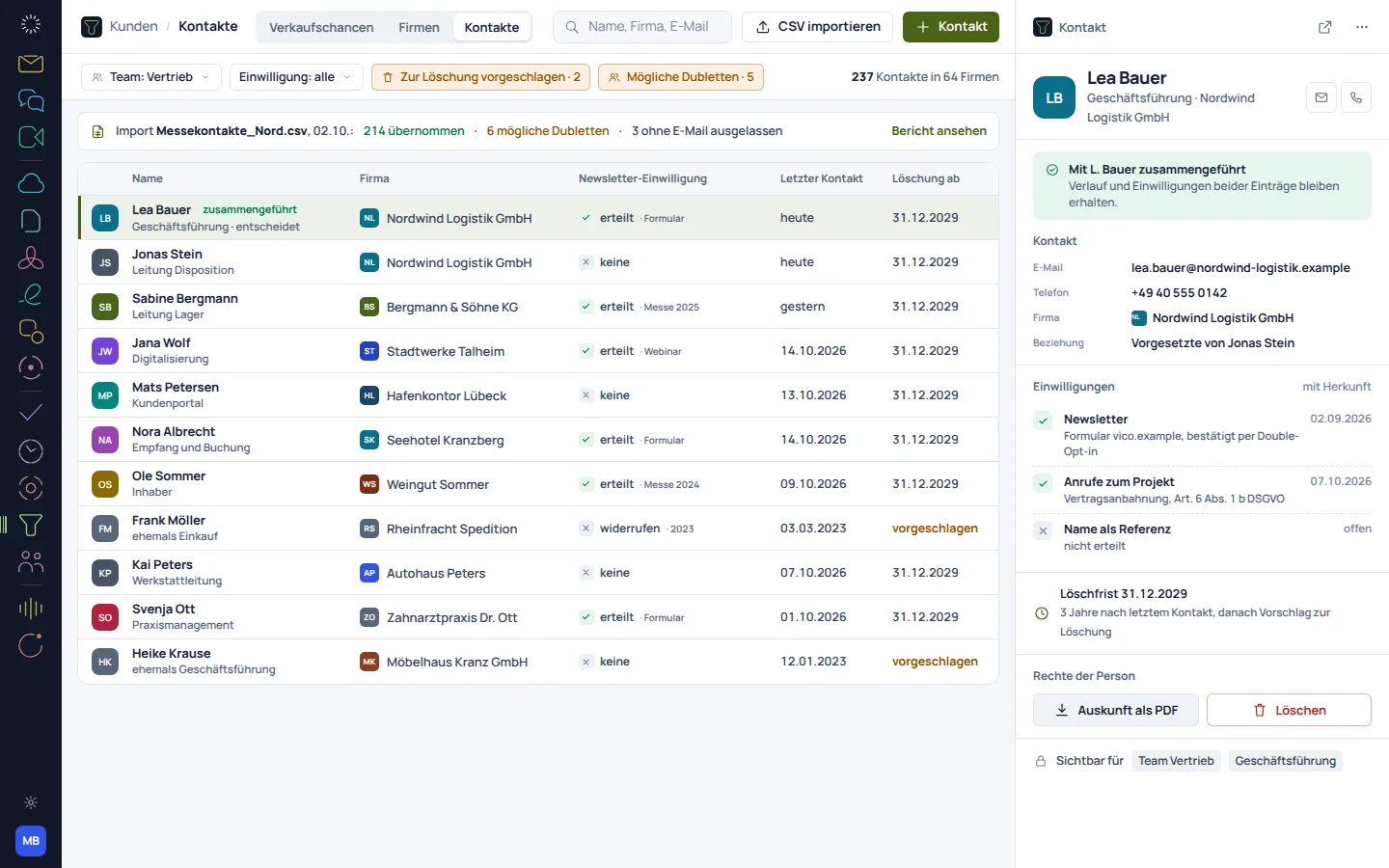Open contact panel in new window icon
Viewport: 1389px width, 868px height.
(x=1325, y=27)
